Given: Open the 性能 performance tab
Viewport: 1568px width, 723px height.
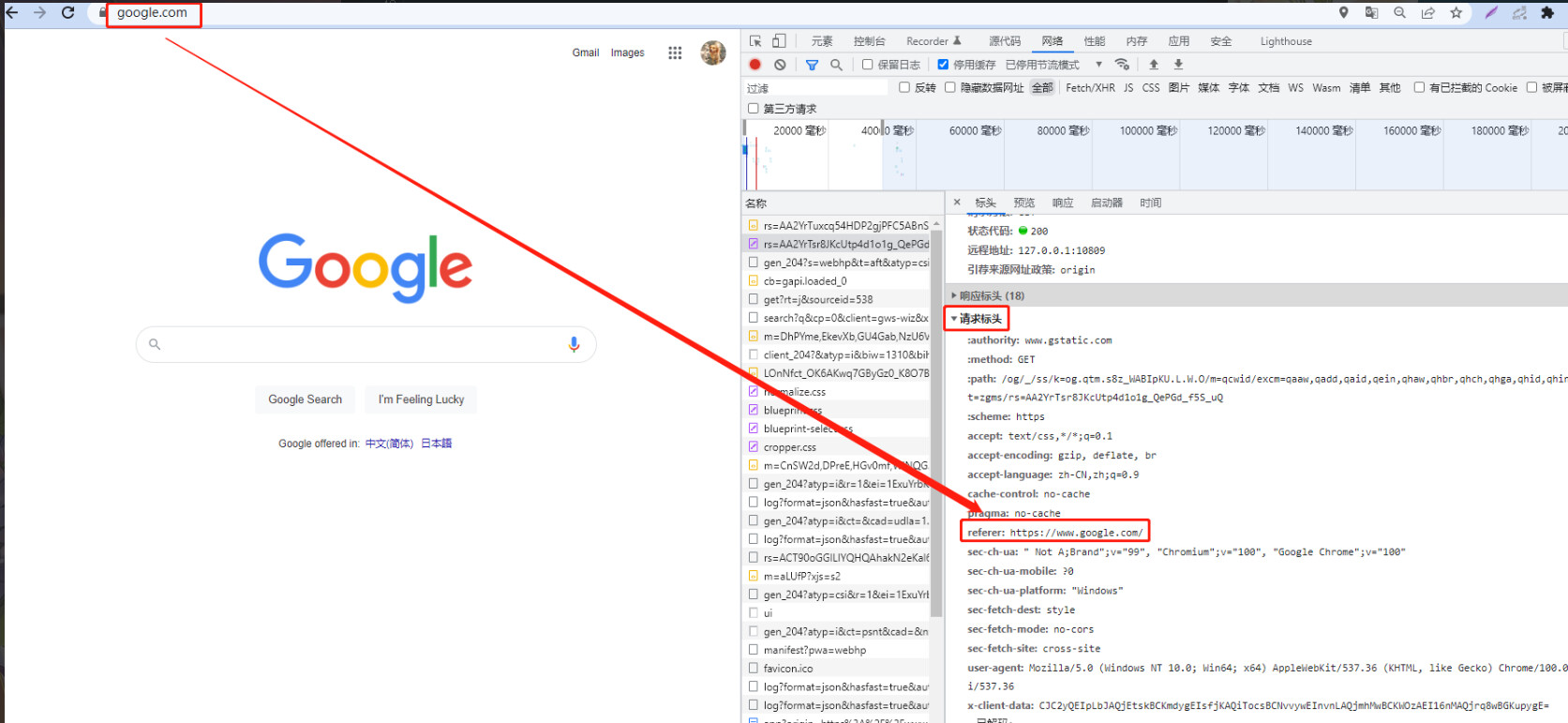Looking at the screenshot, I should [x=1095, y=41].
